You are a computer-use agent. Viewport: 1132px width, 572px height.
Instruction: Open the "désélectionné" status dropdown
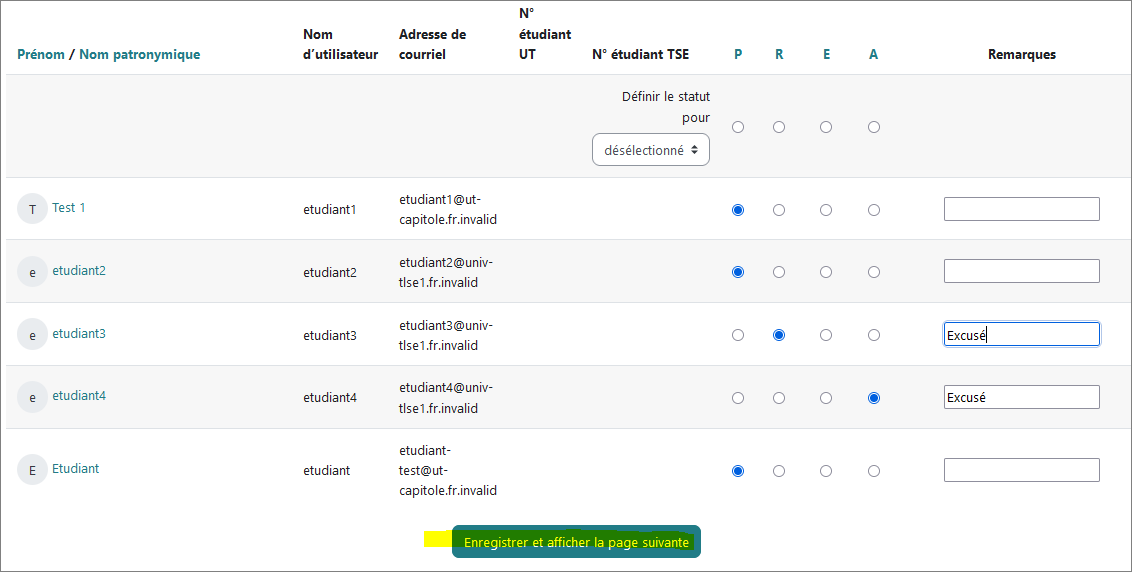(x=651, y=150)
